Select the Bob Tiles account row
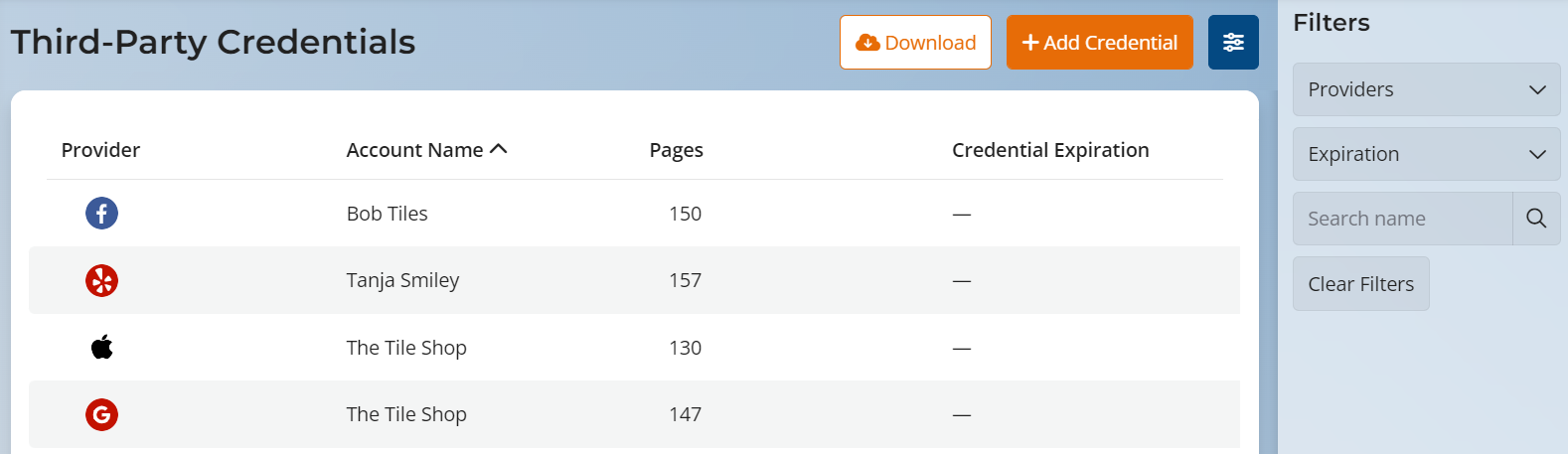Viewport: 1568px width, 454px height. pos(387,214)
